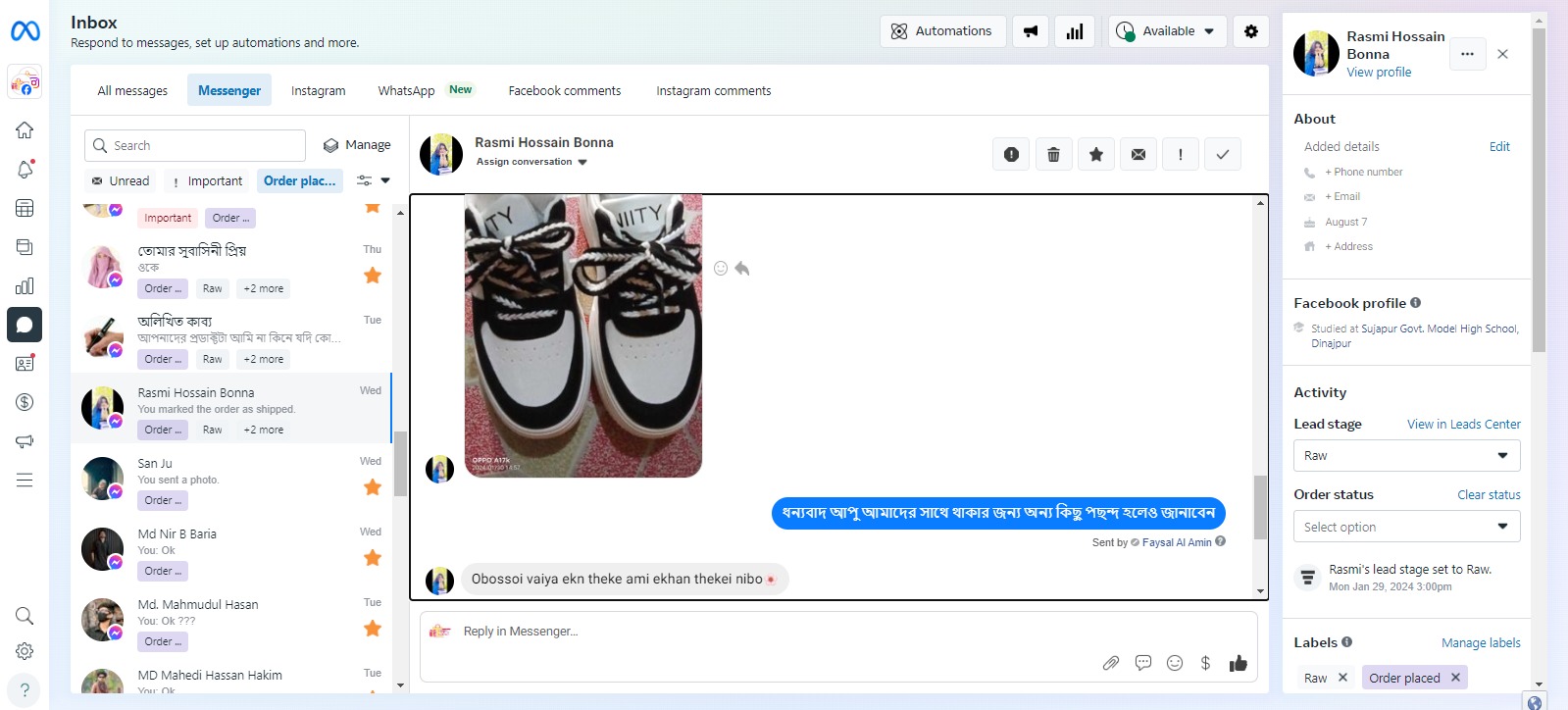
Task: Attach a file with paperclip icon
Action: coord(1111,663)
